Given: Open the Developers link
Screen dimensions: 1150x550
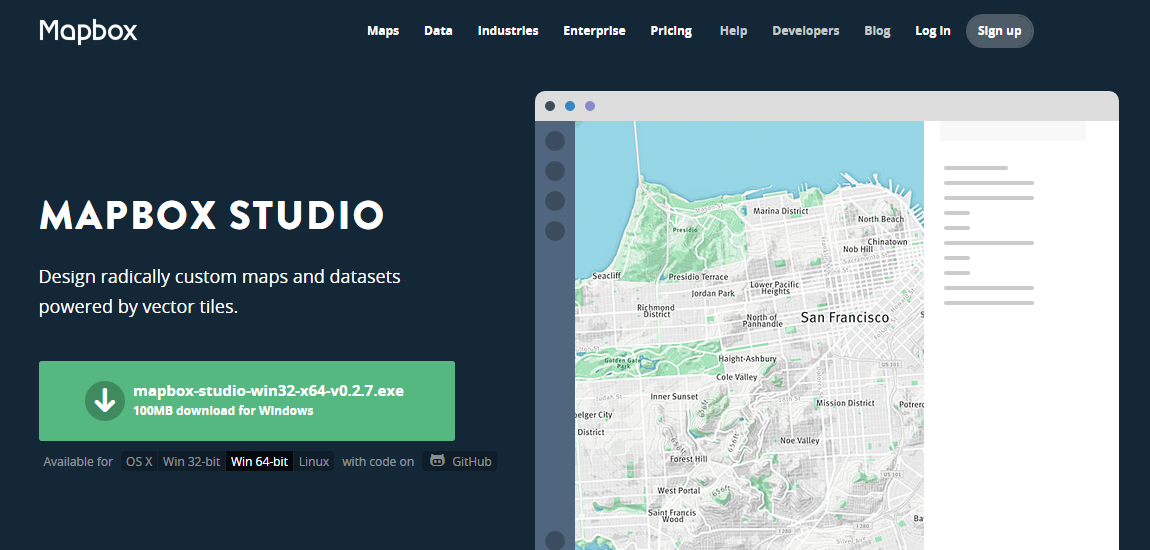Looking at the screenshot, I should pyautogui.click(x=805, y=31).
